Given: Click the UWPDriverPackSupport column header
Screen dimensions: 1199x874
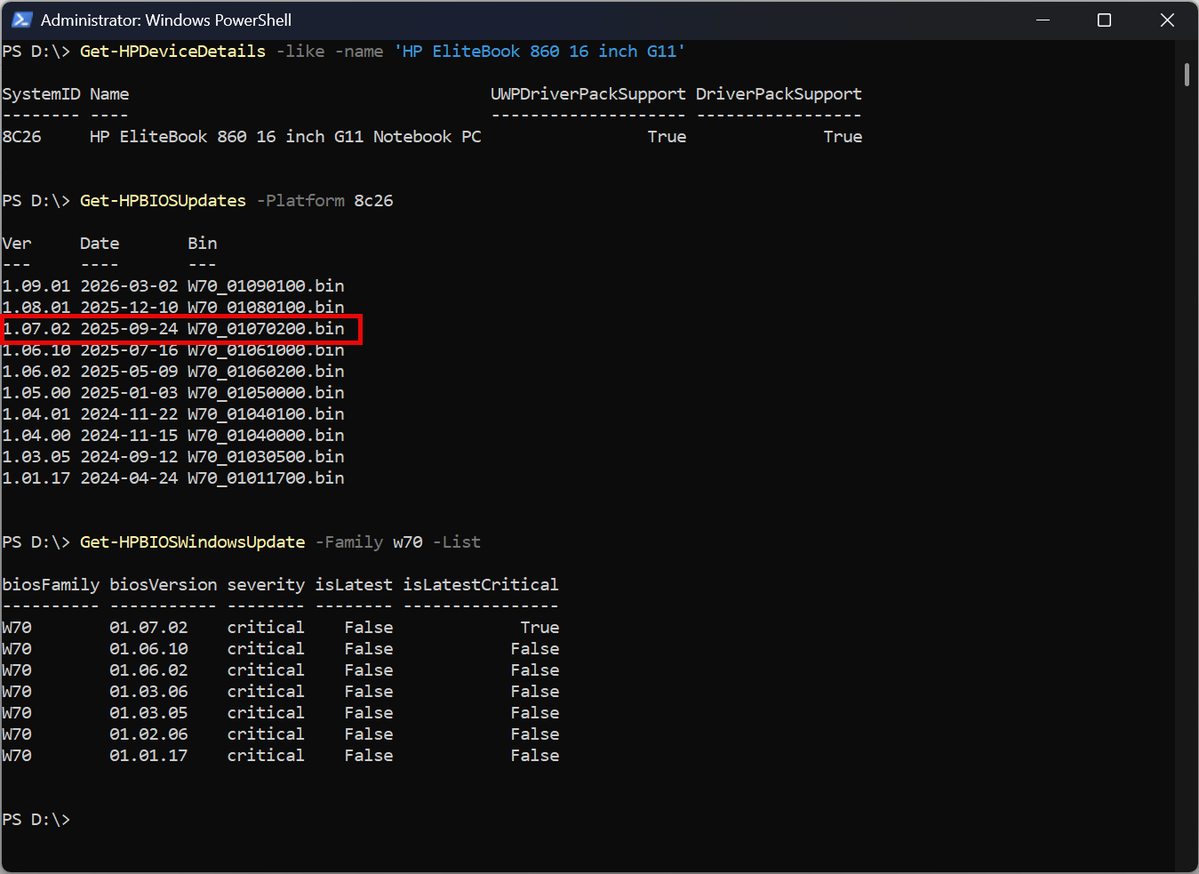Looking at the screenshot, I should coord(588,94).
